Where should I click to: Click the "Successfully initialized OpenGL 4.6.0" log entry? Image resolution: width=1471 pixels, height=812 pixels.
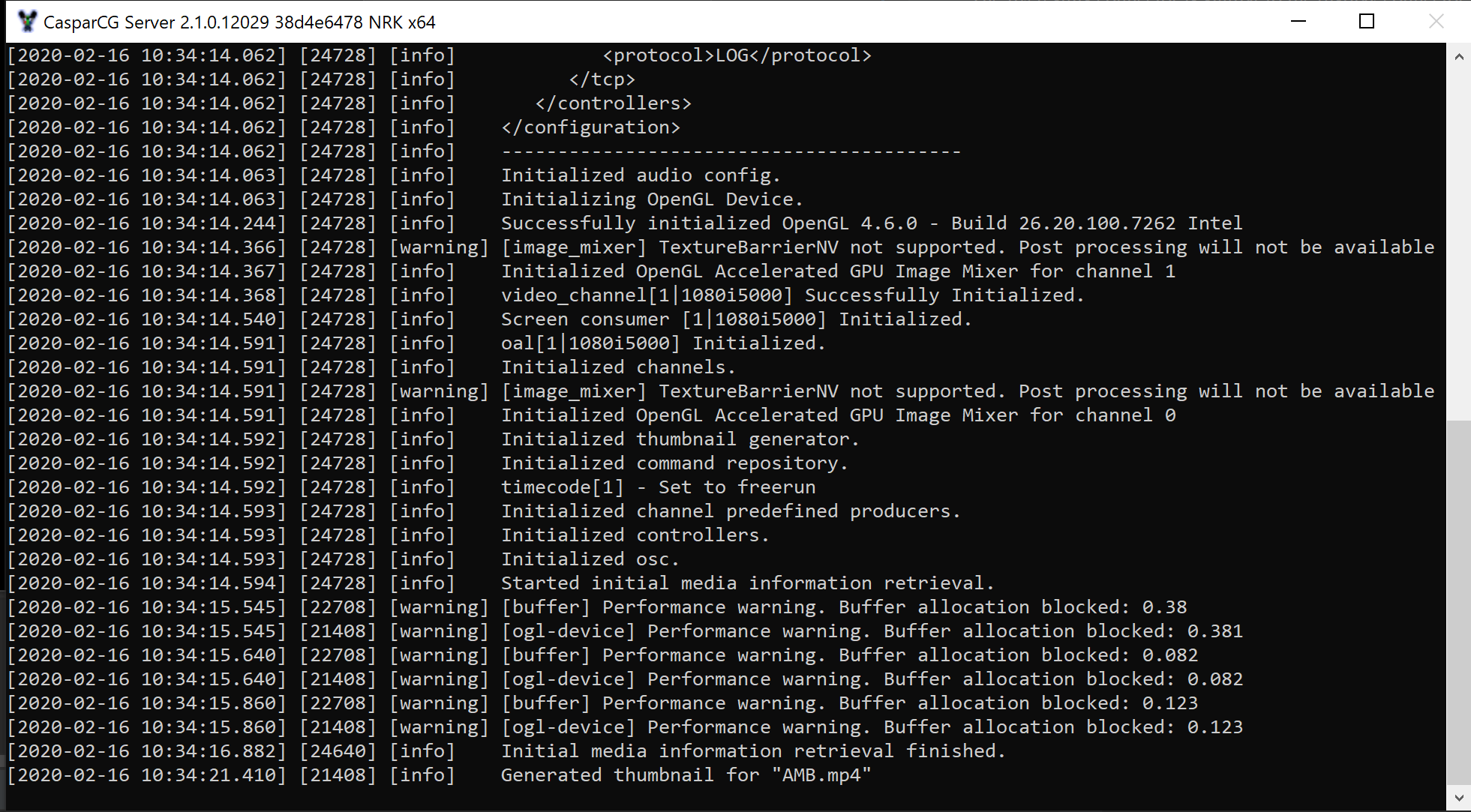tap(871, 223)
